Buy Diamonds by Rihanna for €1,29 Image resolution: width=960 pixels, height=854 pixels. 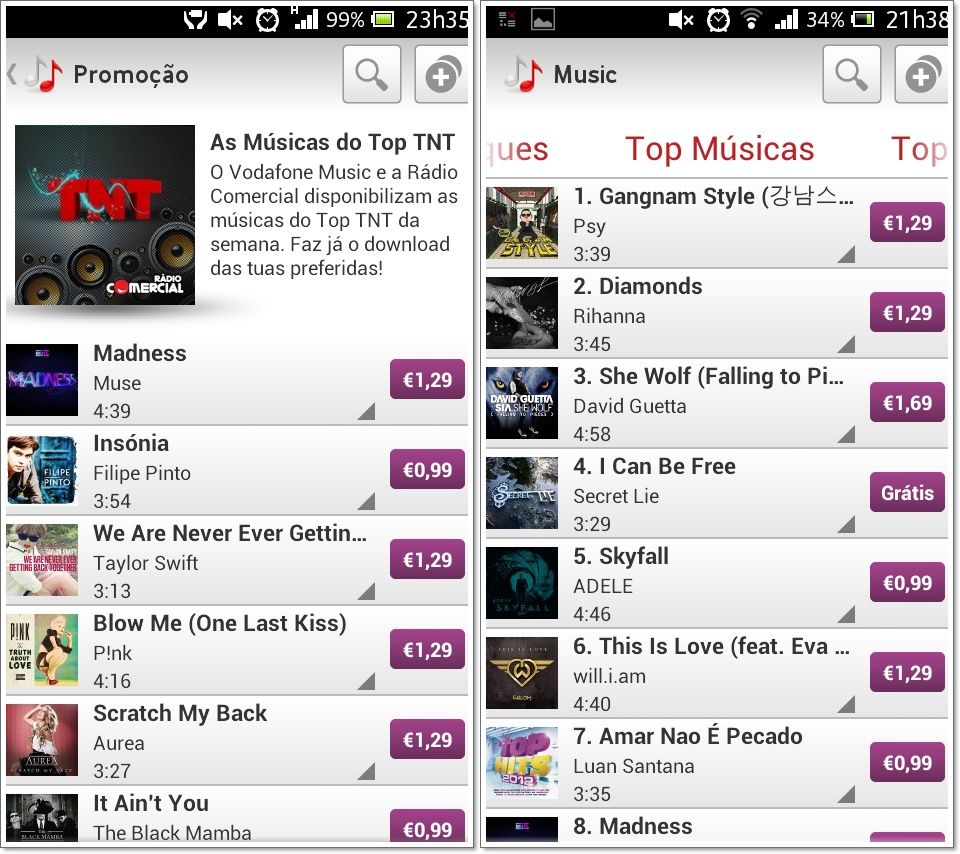click(907, 312)
